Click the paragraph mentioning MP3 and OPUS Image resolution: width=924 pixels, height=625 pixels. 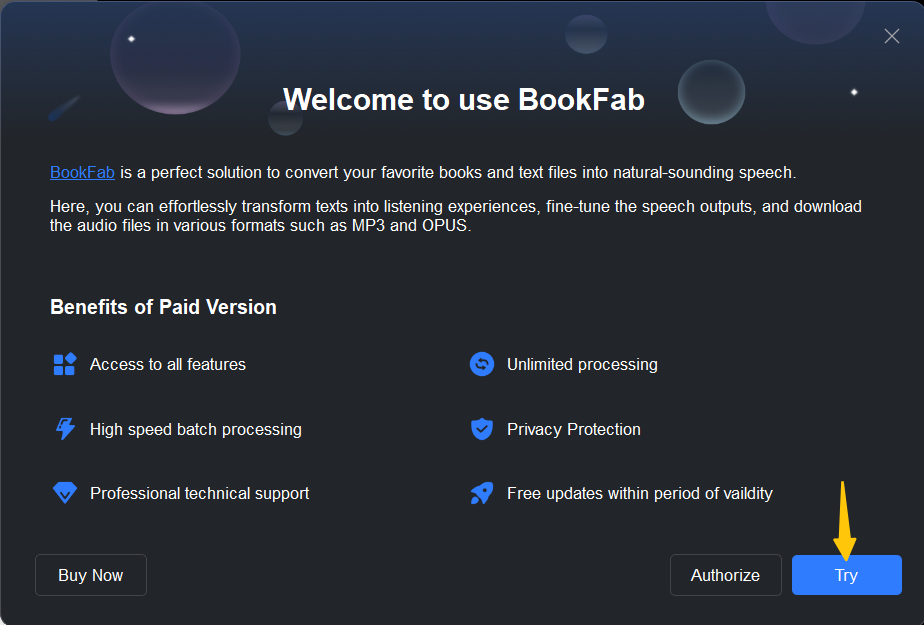pos(455,215)
